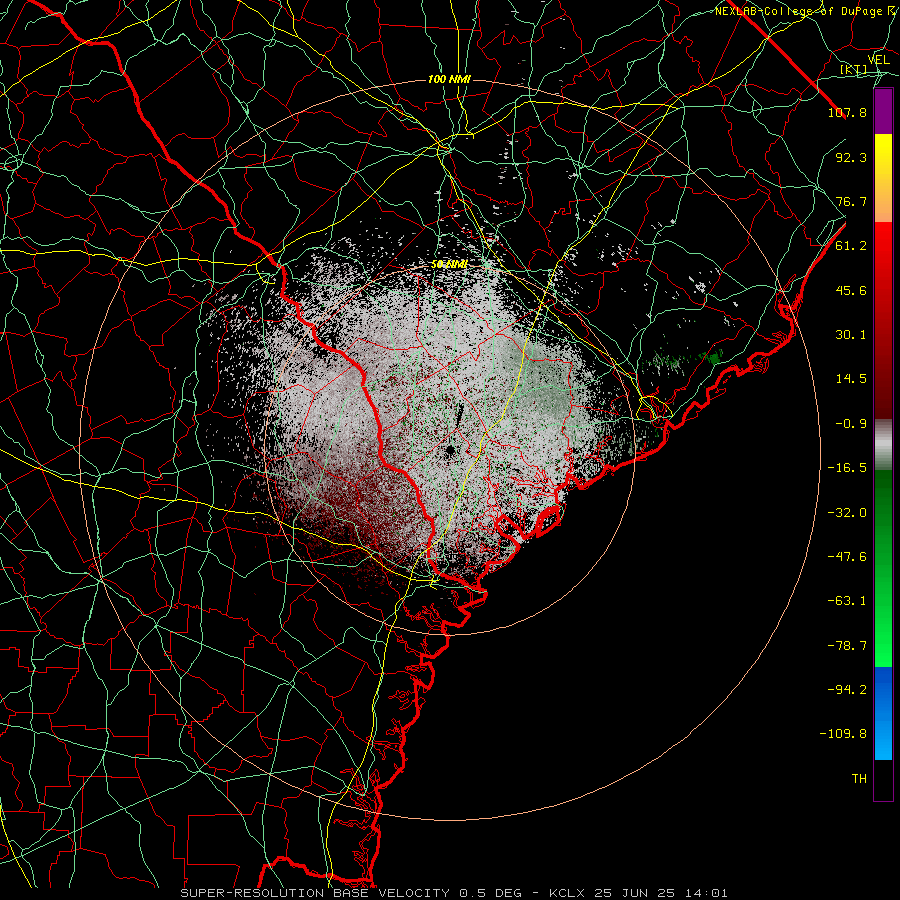The height and width of the screenshot is (900, 900).
Task: Click the VEL legend title
Action: click(878, 60)
